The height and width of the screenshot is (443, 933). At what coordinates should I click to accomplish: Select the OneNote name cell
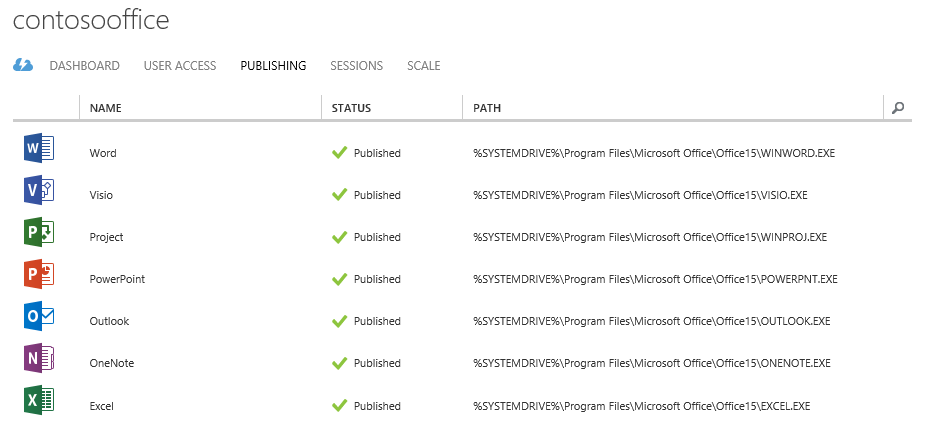[112, 363]
